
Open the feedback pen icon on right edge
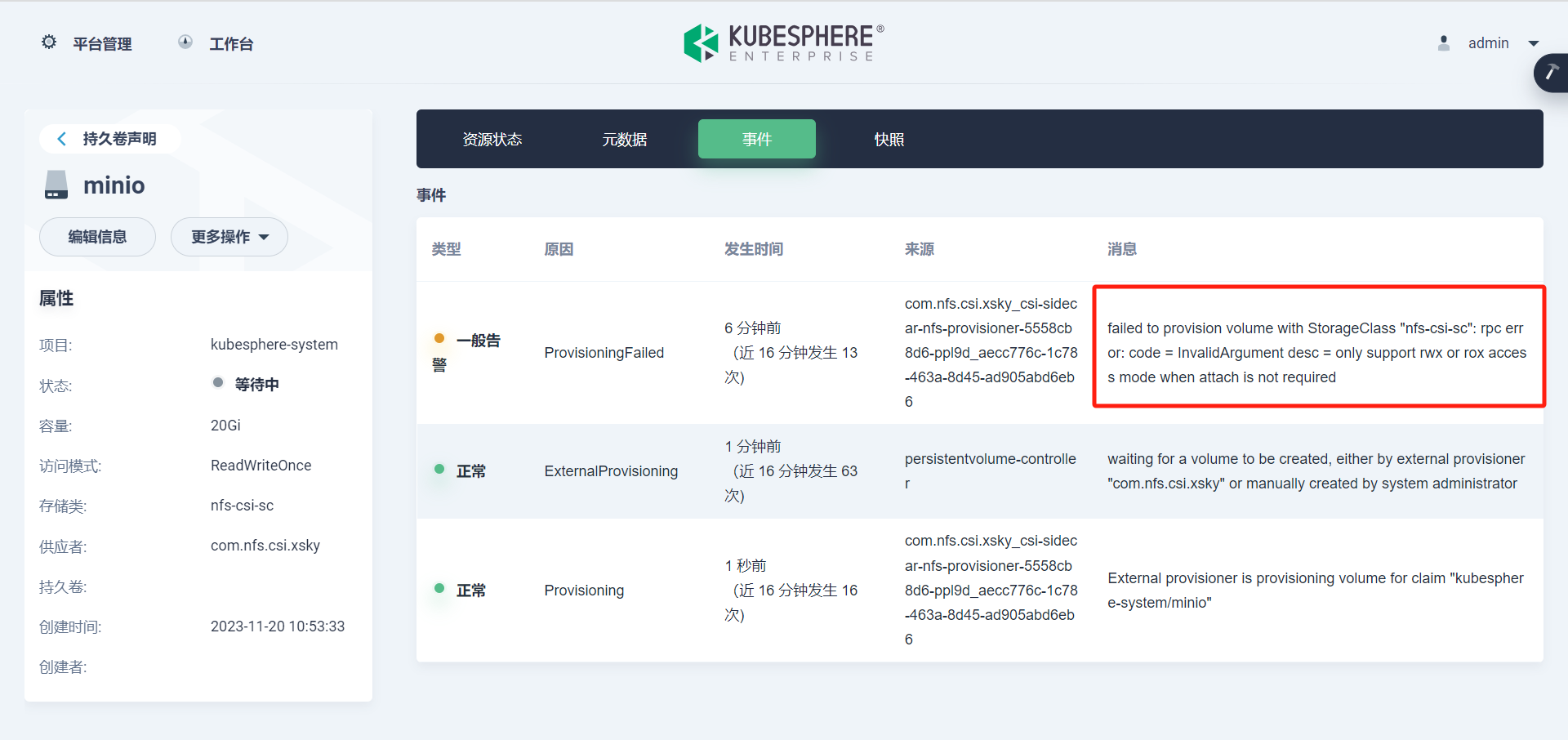coord(1552,73)
